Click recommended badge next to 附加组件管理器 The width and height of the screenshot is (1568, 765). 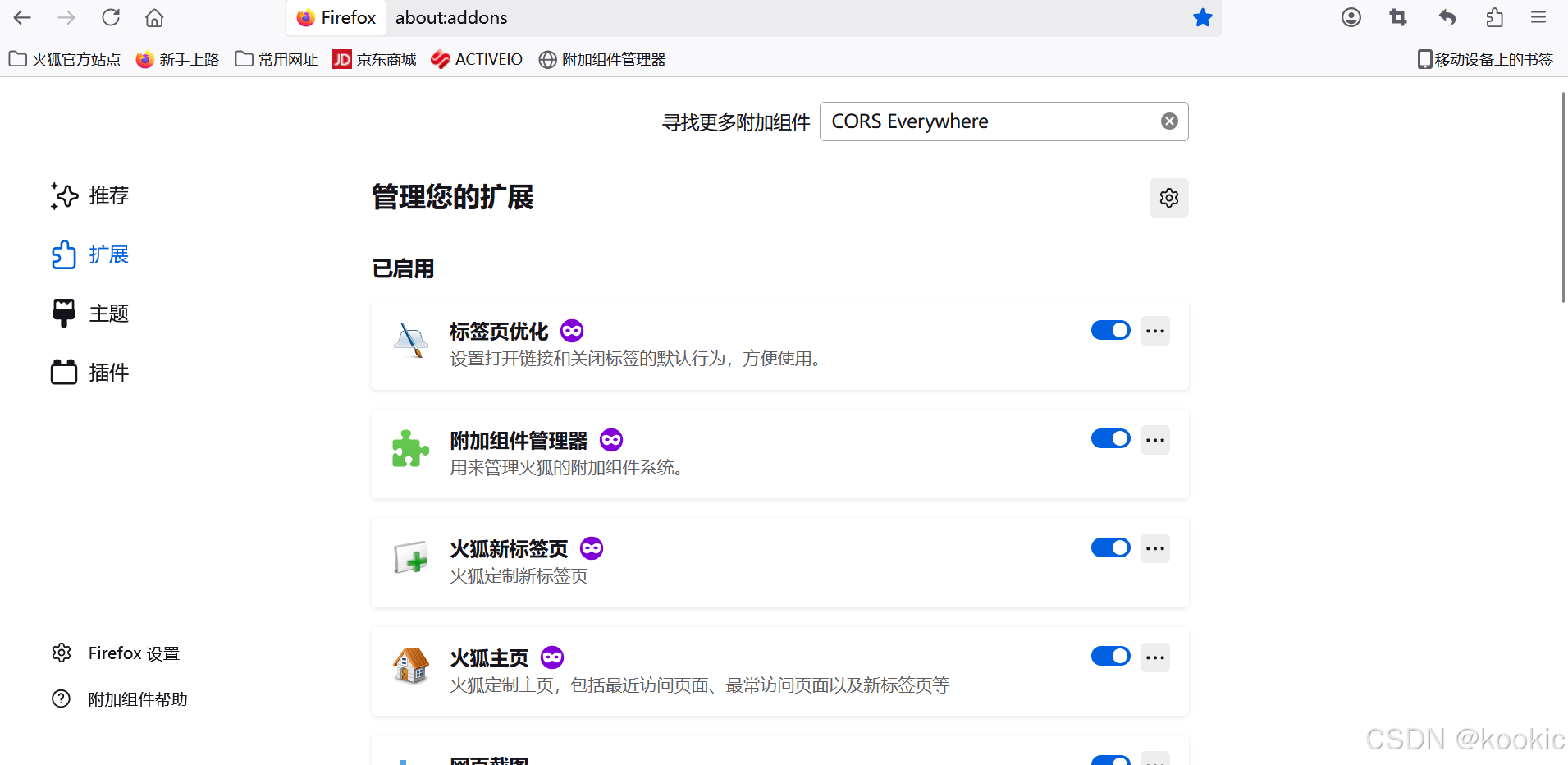click(611, 440)
